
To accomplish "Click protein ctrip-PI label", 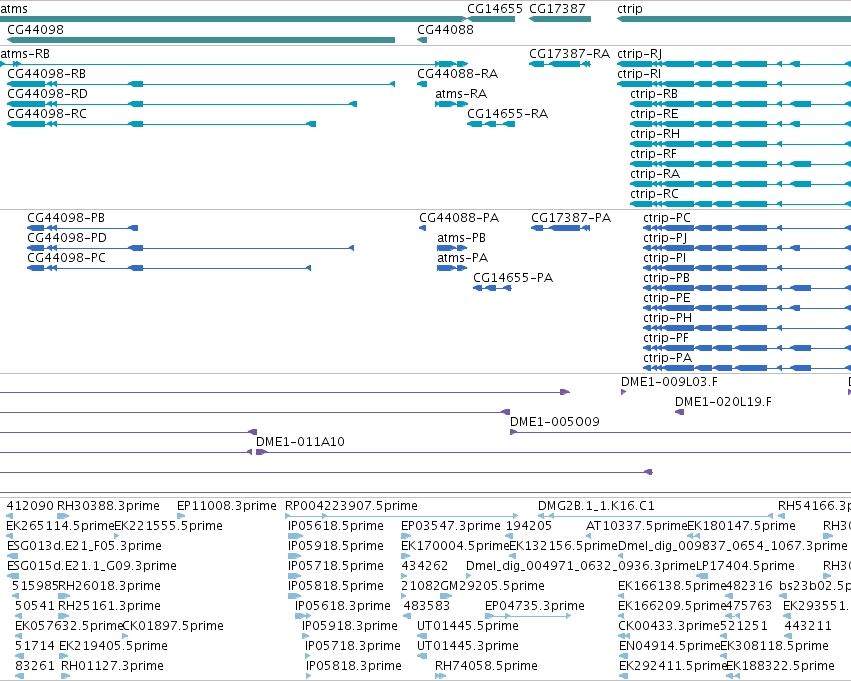I will (x=664, y=258).
